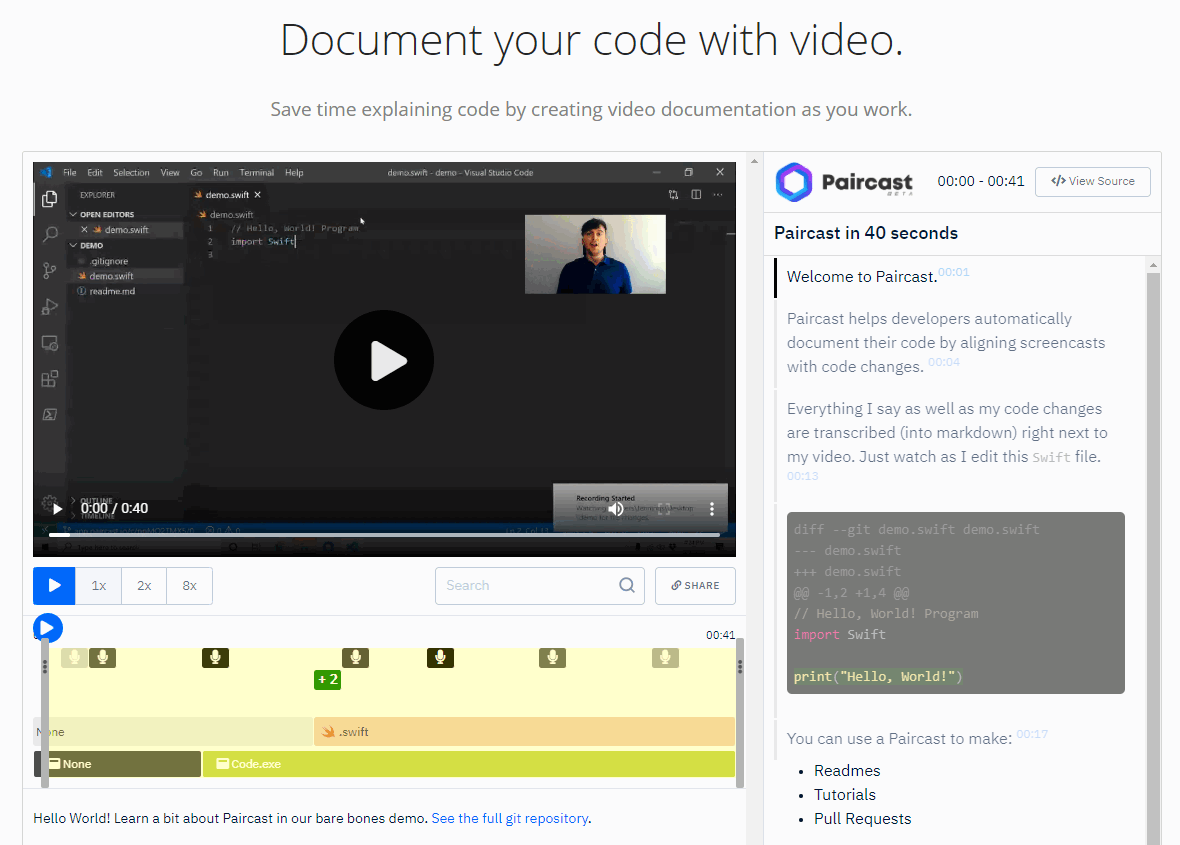Open the File menu in the video's VS Code

pyautogui.click(x=69, y=172)
